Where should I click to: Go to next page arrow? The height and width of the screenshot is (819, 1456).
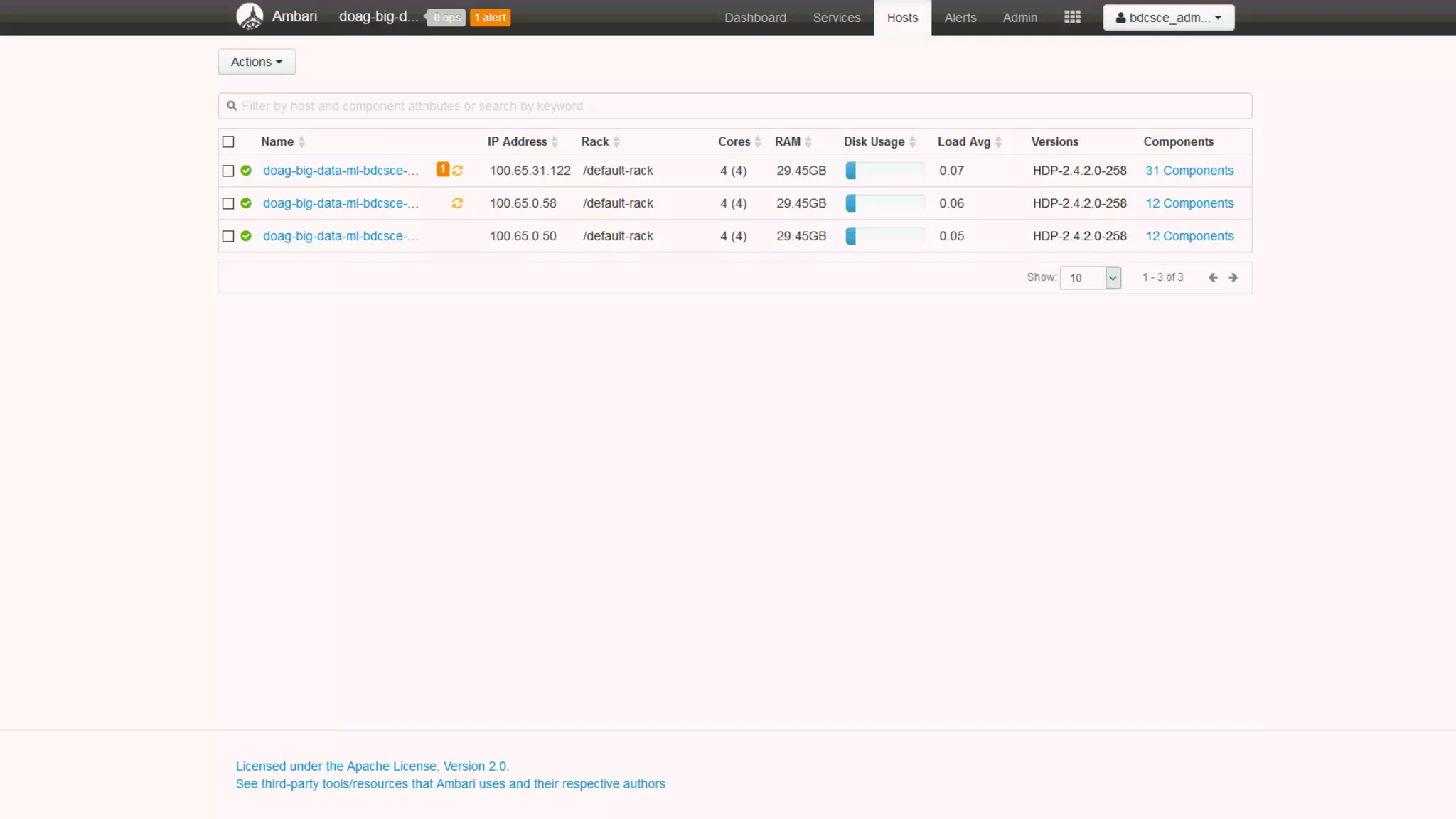point(1233,278)
